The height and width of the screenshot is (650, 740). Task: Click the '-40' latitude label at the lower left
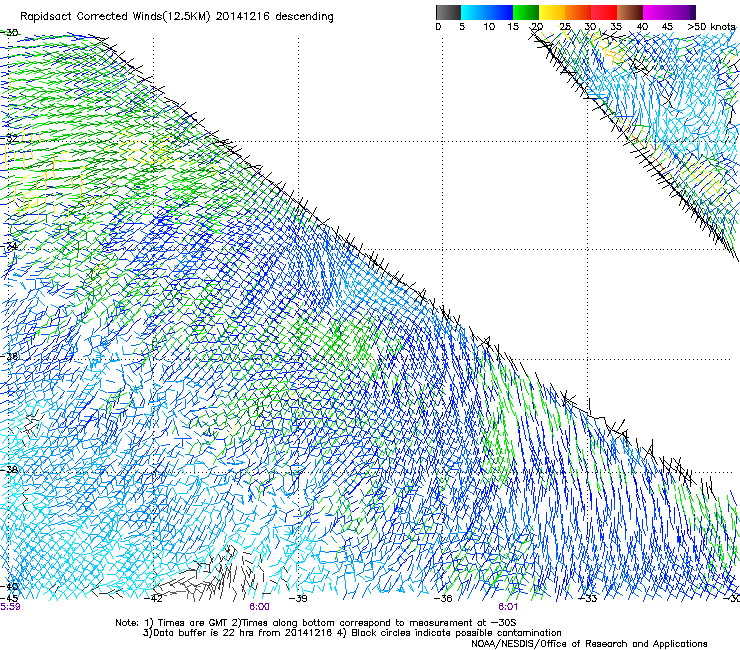(x=9, y=586)
